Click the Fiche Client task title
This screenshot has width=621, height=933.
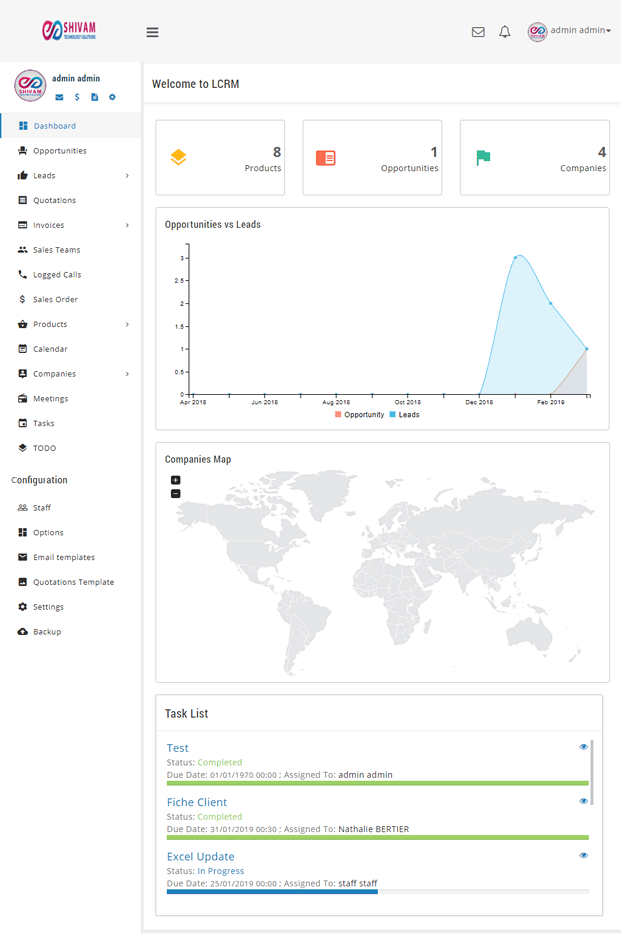(x=197, y=802)
